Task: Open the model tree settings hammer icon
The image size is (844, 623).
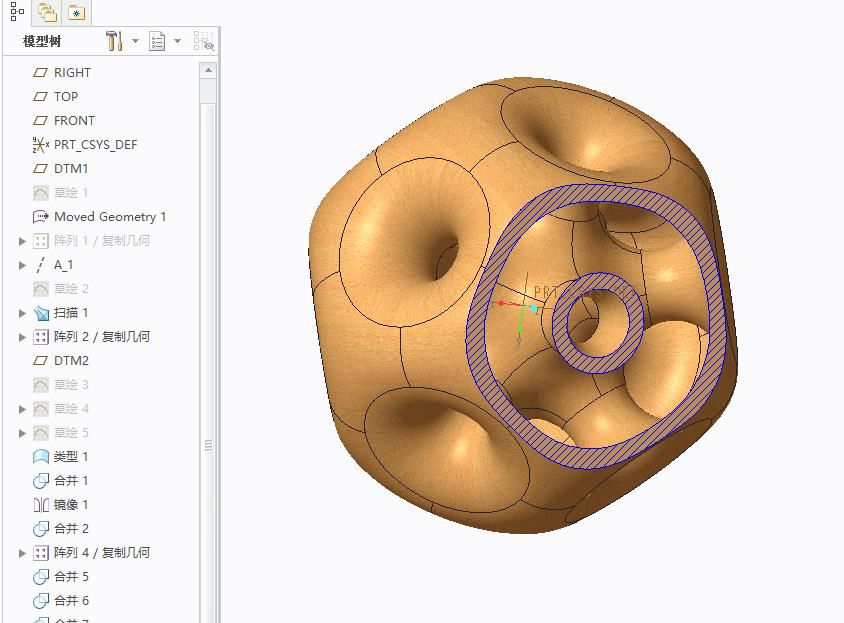Action: [x=113, y=41]
